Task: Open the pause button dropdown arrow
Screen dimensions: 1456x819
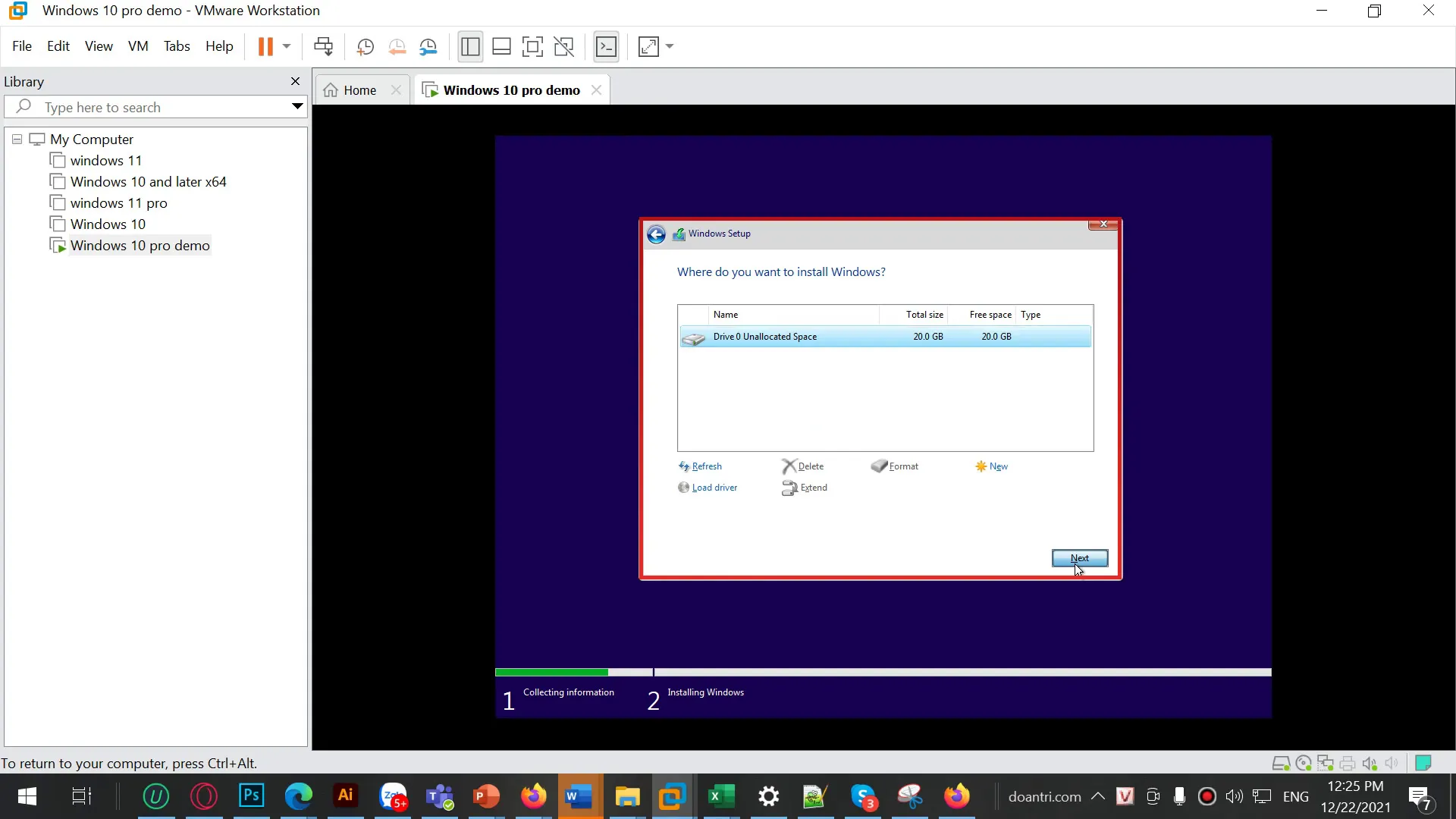Action: pos(286,46)
